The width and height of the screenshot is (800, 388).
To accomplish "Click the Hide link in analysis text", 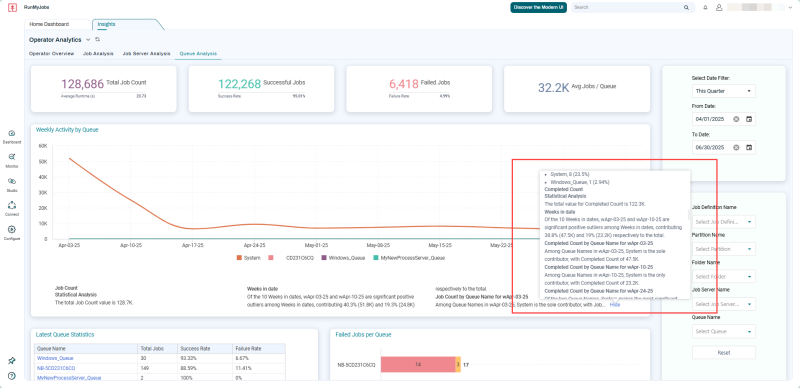I will pyautogui.click(x=615, y=304).
